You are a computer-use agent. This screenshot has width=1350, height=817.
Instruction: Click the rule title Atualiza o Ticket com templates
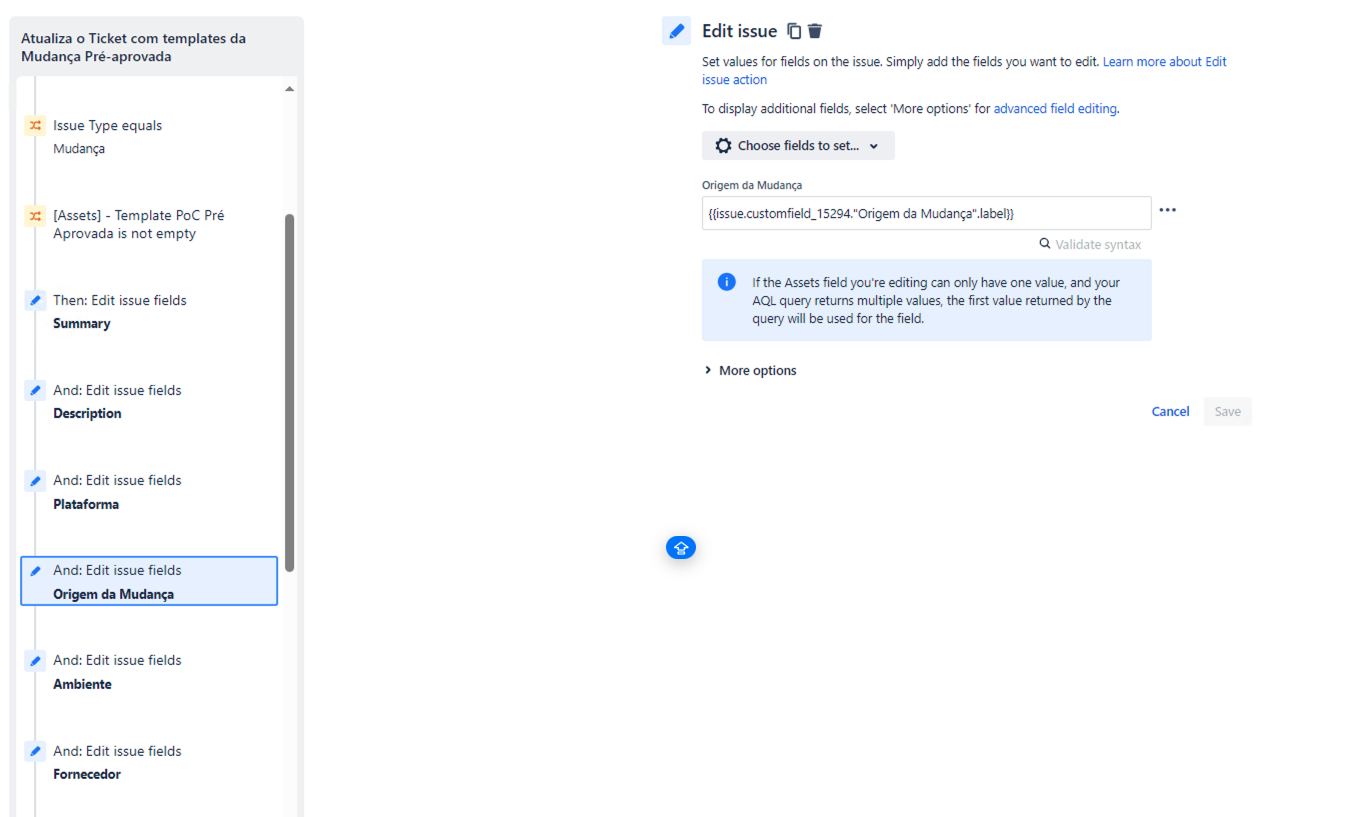point(133,48)
